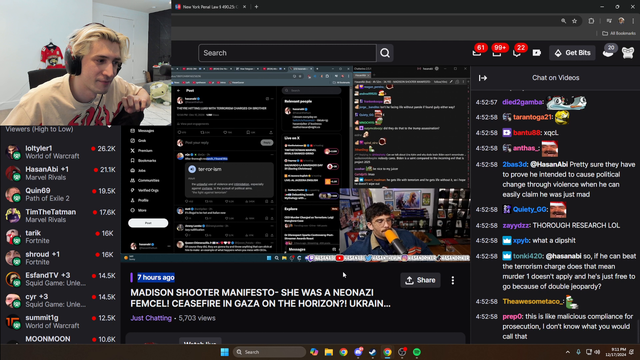Select Quin69 in the channel sidebar
640x360 pixels.
[x=60, y=194]
